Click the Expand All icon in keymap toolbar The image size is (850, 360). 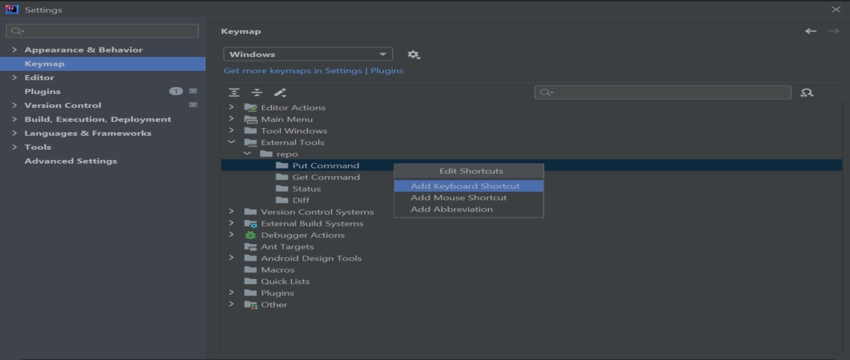click(x=234, y=93)
